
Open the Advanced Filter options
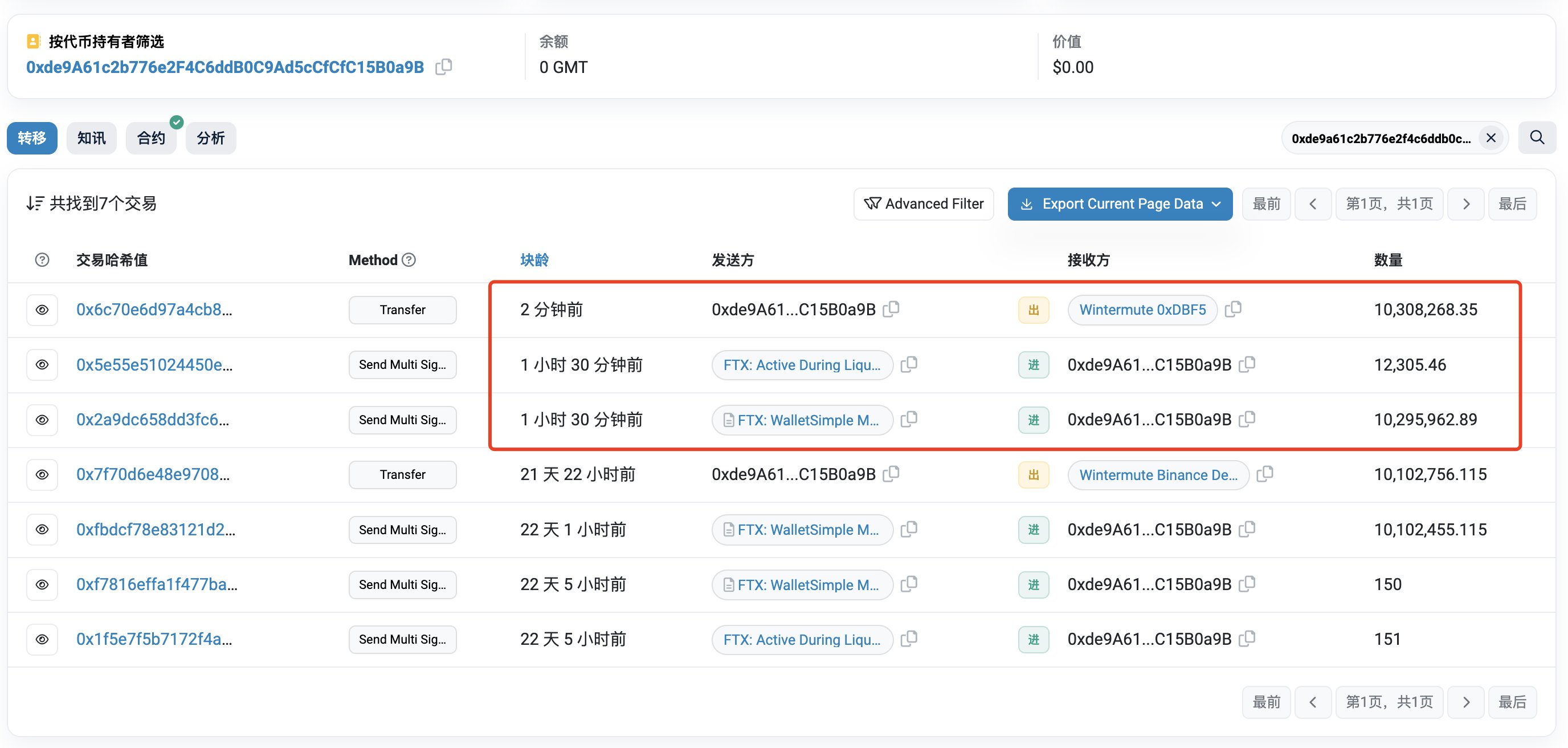coord(924,204)
